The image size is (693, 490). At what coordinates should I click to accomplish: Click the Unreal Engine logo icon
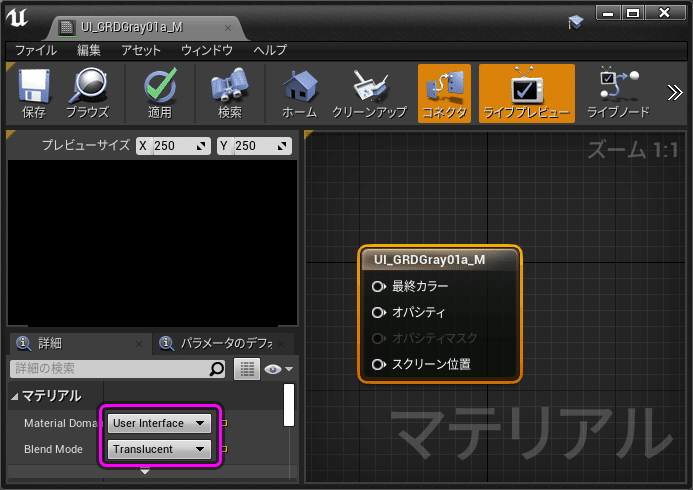[17, 17]
